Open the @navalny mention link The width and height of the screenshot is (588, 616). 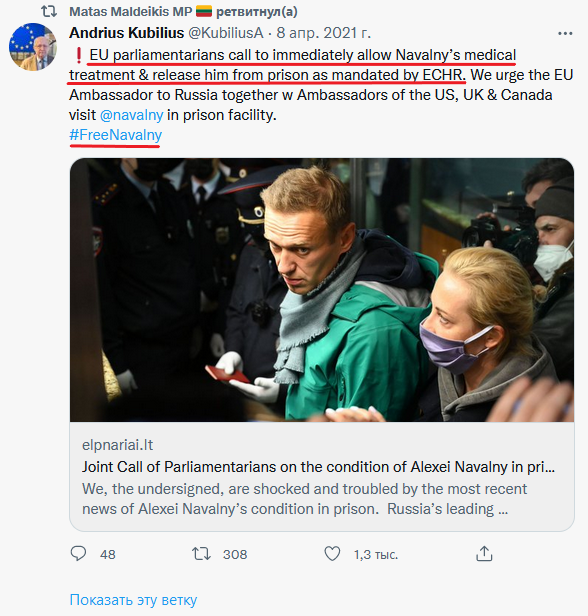click(x=132, y=115)
